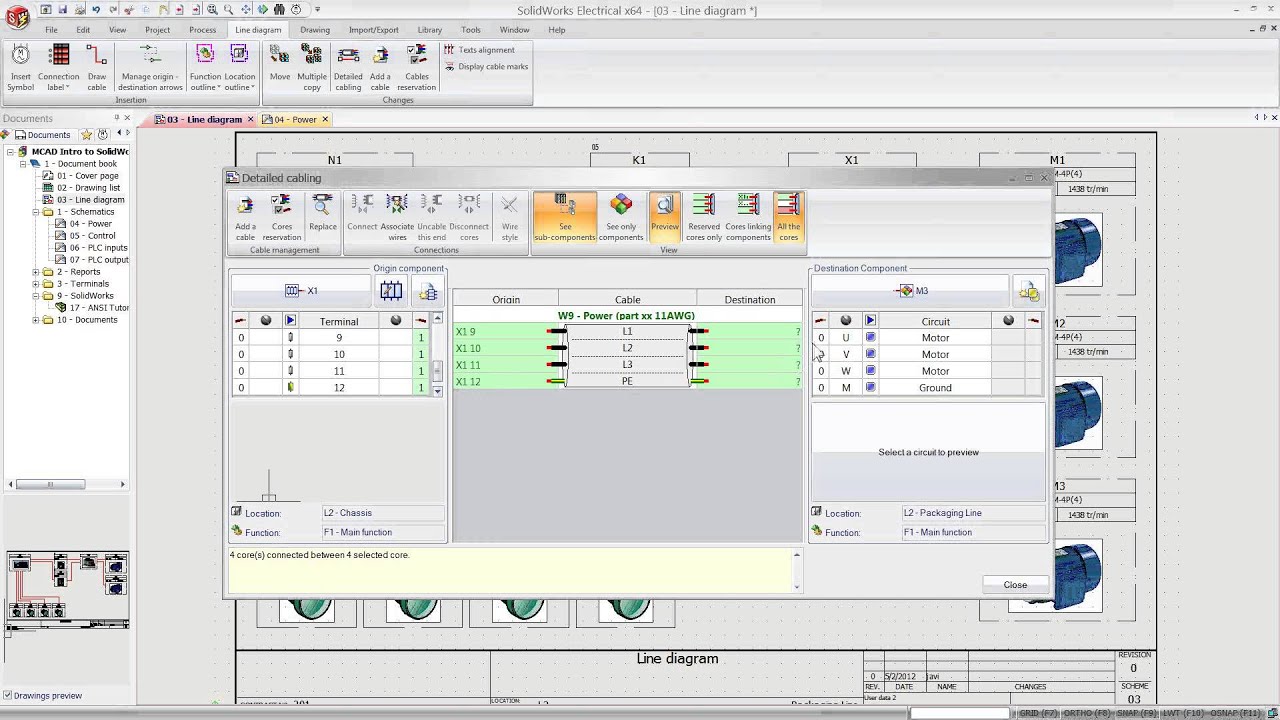Close the Detailed cabling dialog
1280x720 pixels.
coord(1015,585)
